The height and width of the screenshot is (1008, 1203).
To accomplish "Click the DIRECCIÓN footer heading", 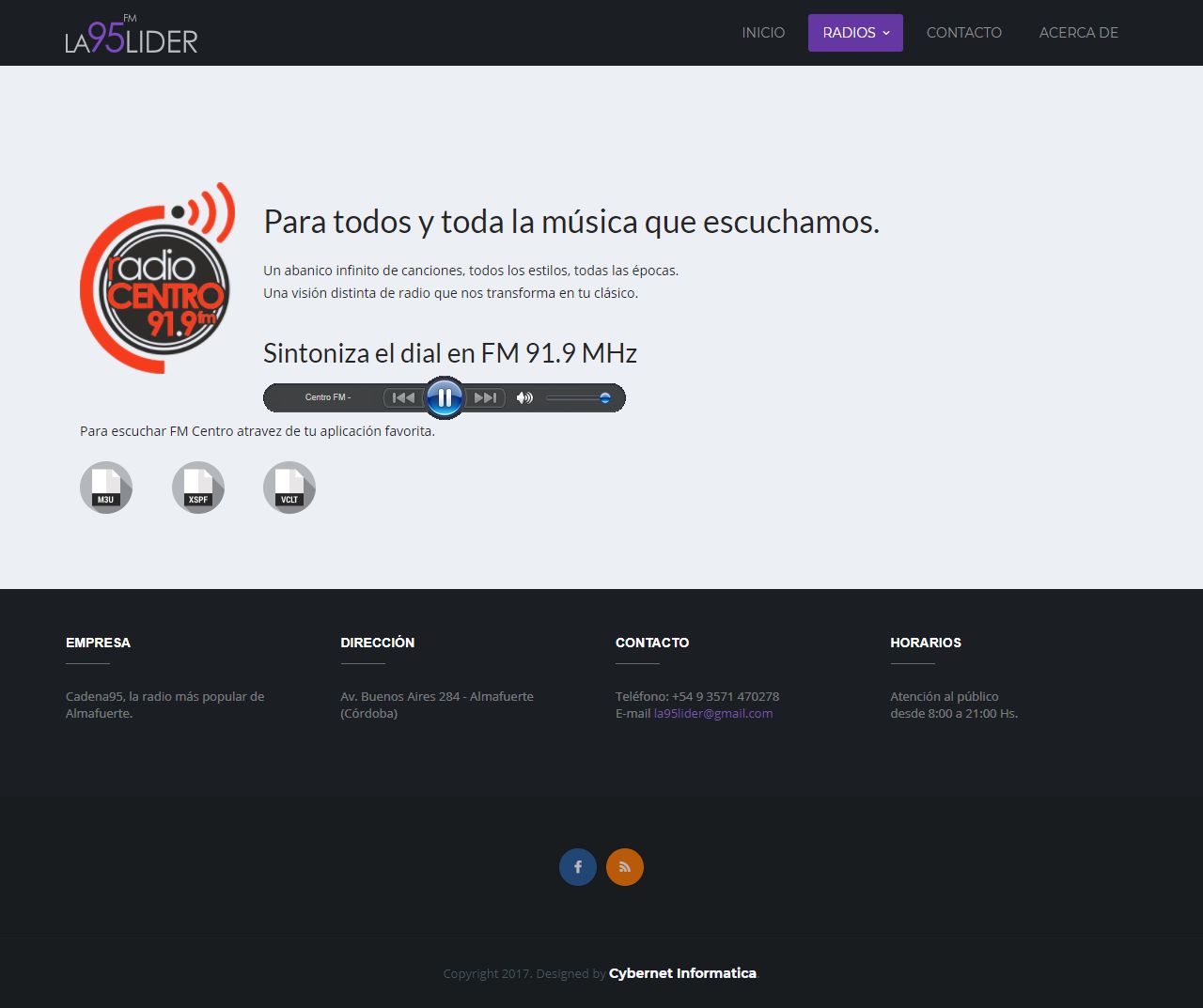I will (x=378, y=643).
